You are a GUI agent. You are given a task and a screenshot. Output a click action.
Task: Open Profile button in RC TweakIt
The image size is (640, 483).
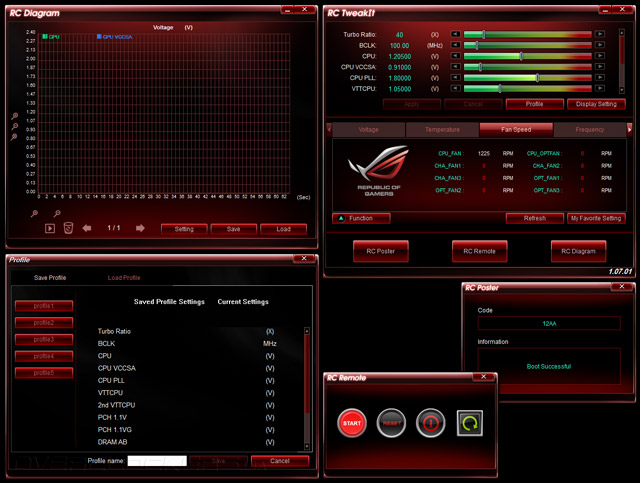coord(535,104)
